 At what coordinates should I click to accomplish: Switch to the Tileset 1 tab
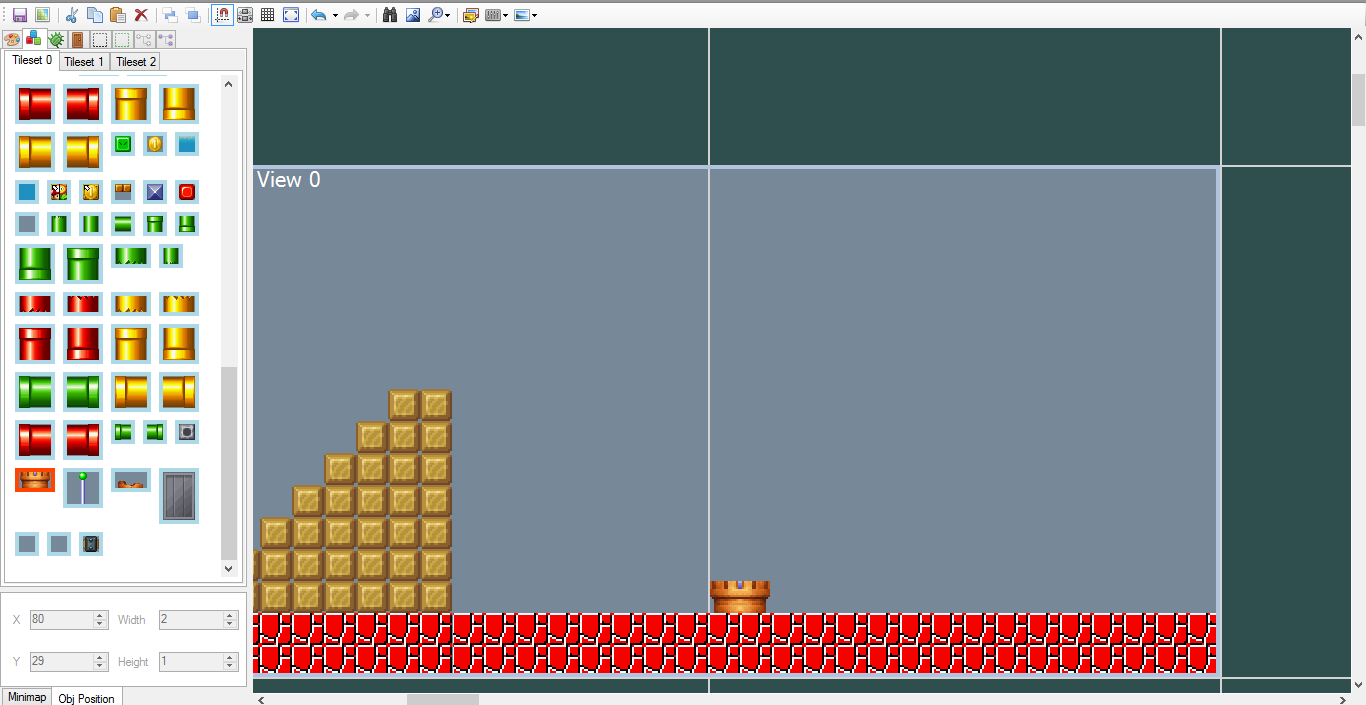pyautogui.click(x=84, y=62)
